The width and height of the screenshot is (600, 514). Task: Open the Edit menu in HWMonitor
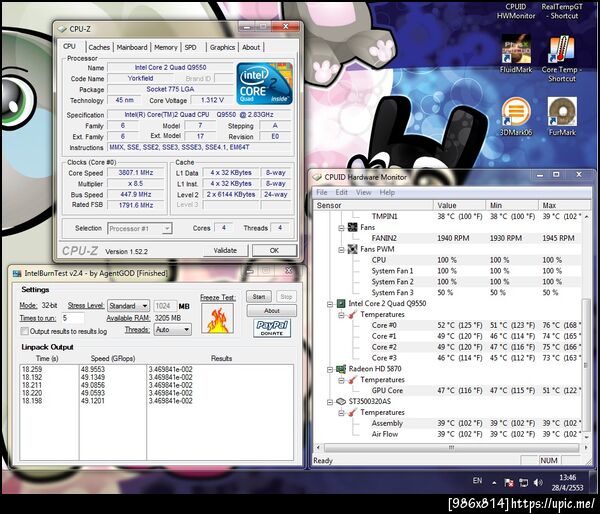342,193
